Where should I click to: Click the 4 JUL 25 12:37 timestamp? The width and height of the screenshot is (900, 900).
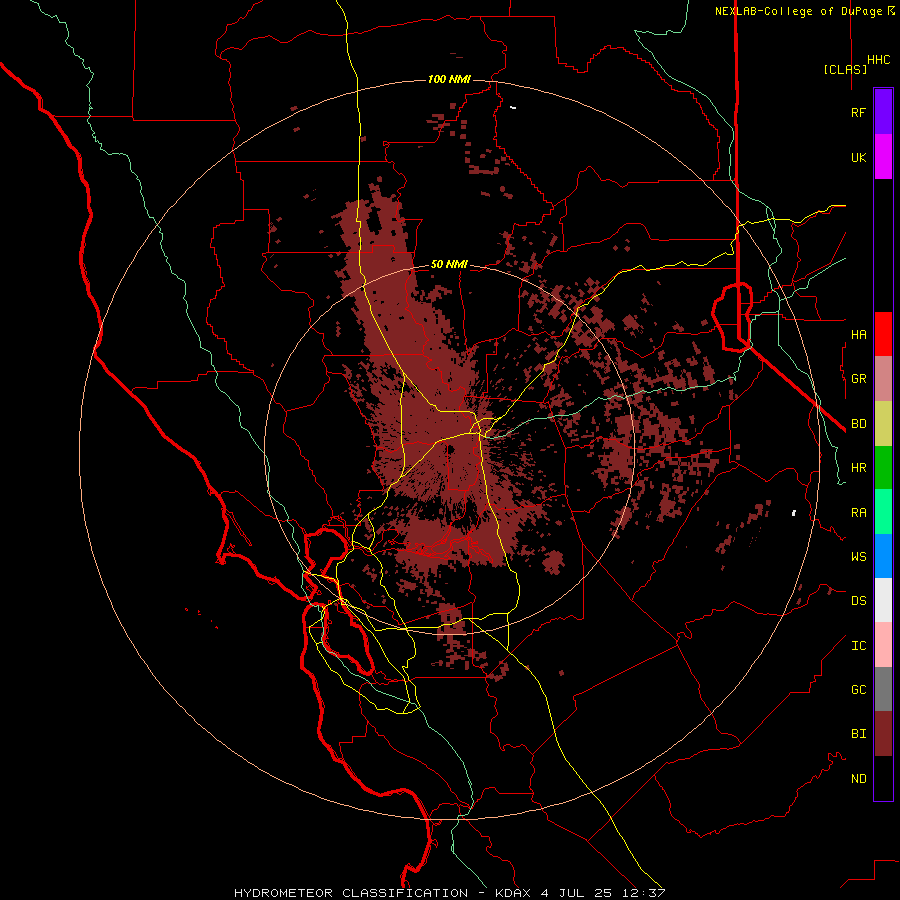click(604, 893)
